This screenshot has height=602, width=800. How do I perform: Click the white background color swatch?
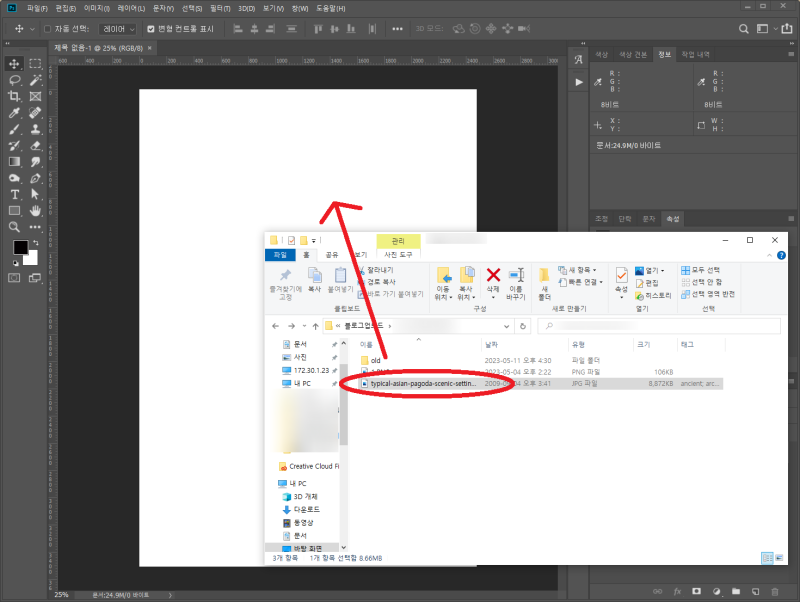tap(33, 259)
